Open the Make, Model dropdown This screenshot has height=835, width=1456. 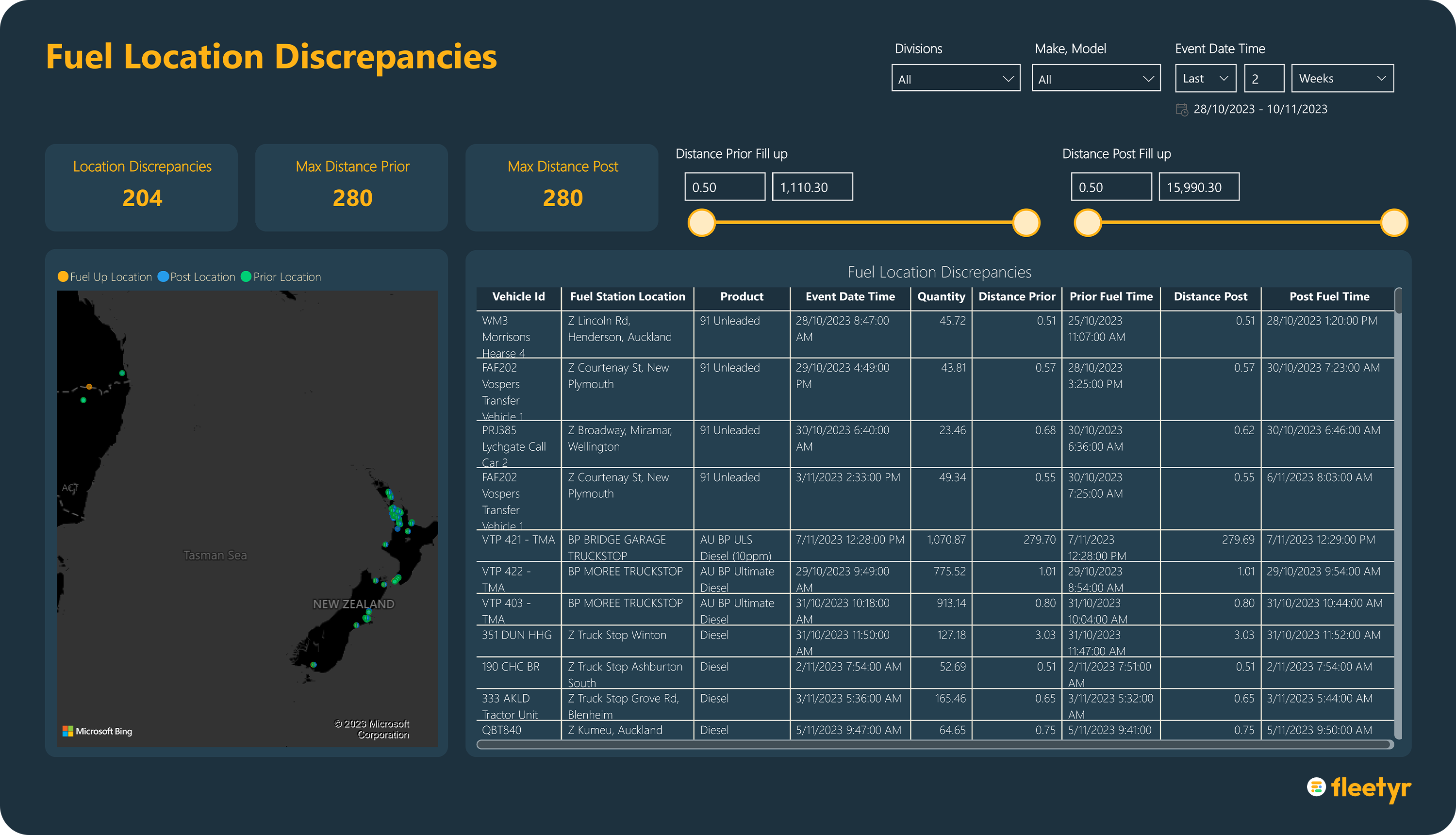point(1095,79)
